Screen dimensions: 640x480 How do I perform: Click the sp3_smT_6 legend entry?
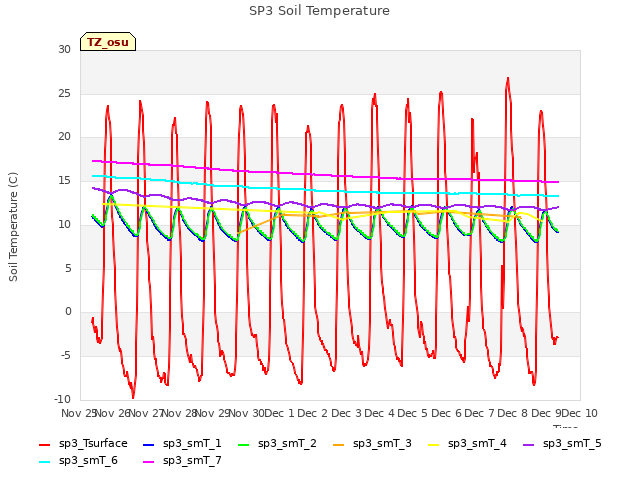coord(78,461)
